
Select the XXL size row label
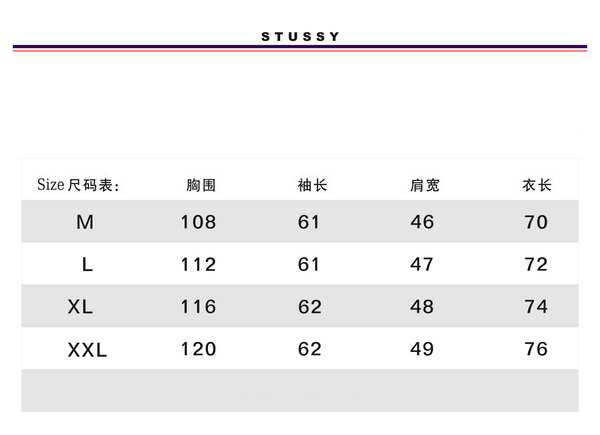pyautogui.click(x=87, y=350)
